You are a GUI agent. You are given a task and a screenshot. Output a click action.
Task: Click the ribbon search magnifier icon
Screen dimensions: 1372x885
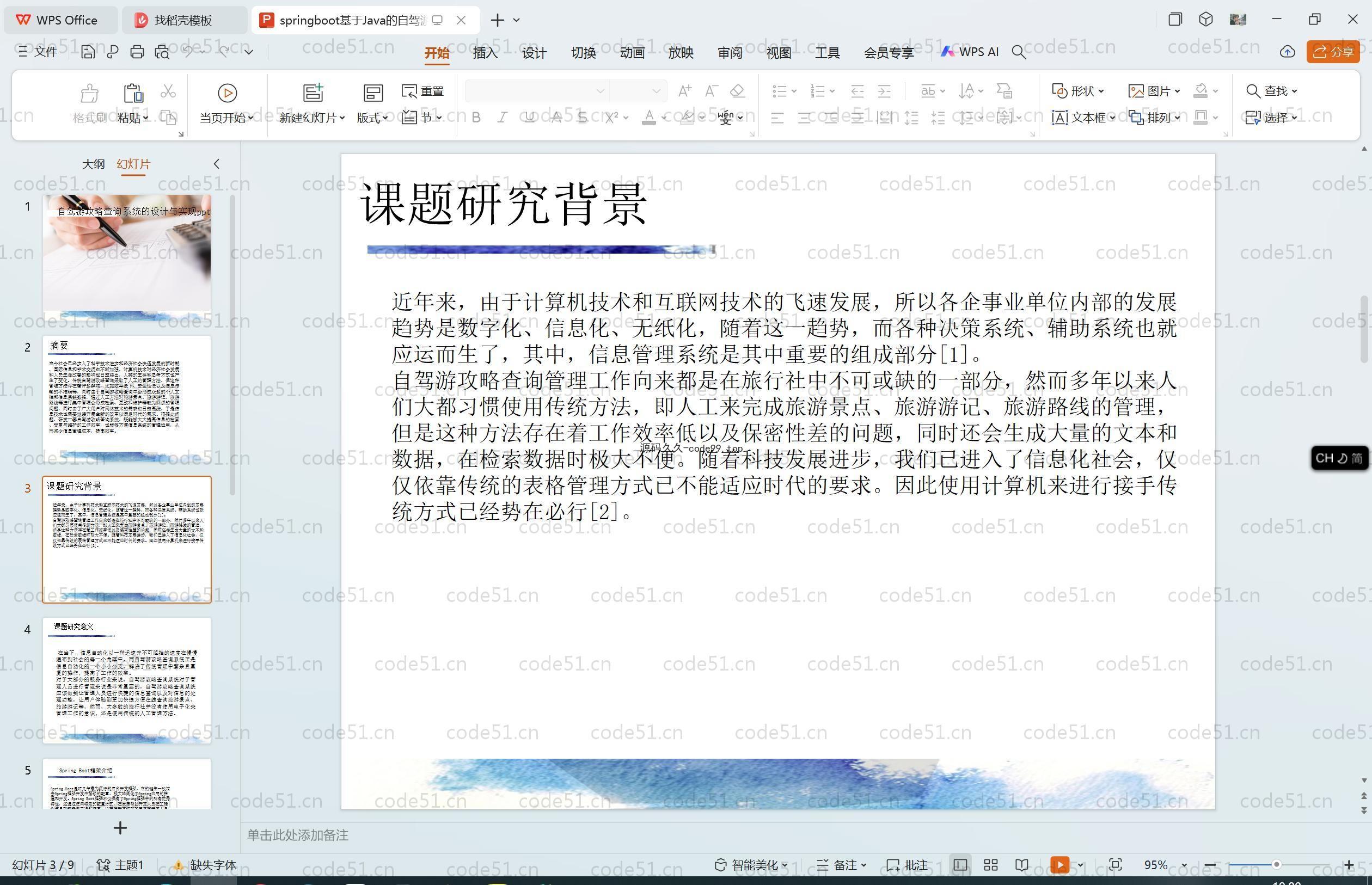point(1019,52)
